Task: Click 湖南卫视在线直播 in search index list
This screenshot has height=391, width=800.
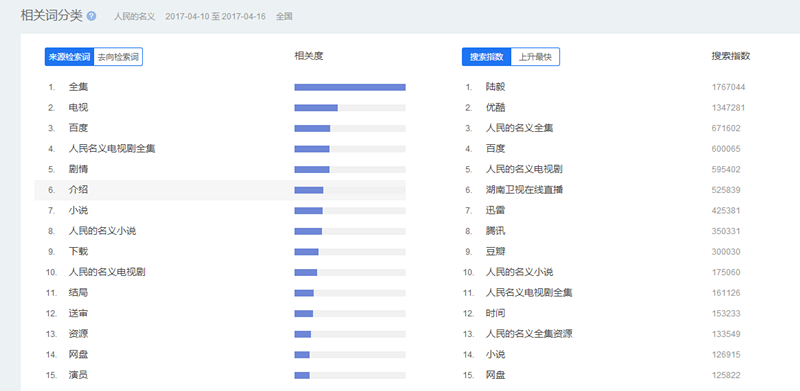Action: [x=524, y=190]
